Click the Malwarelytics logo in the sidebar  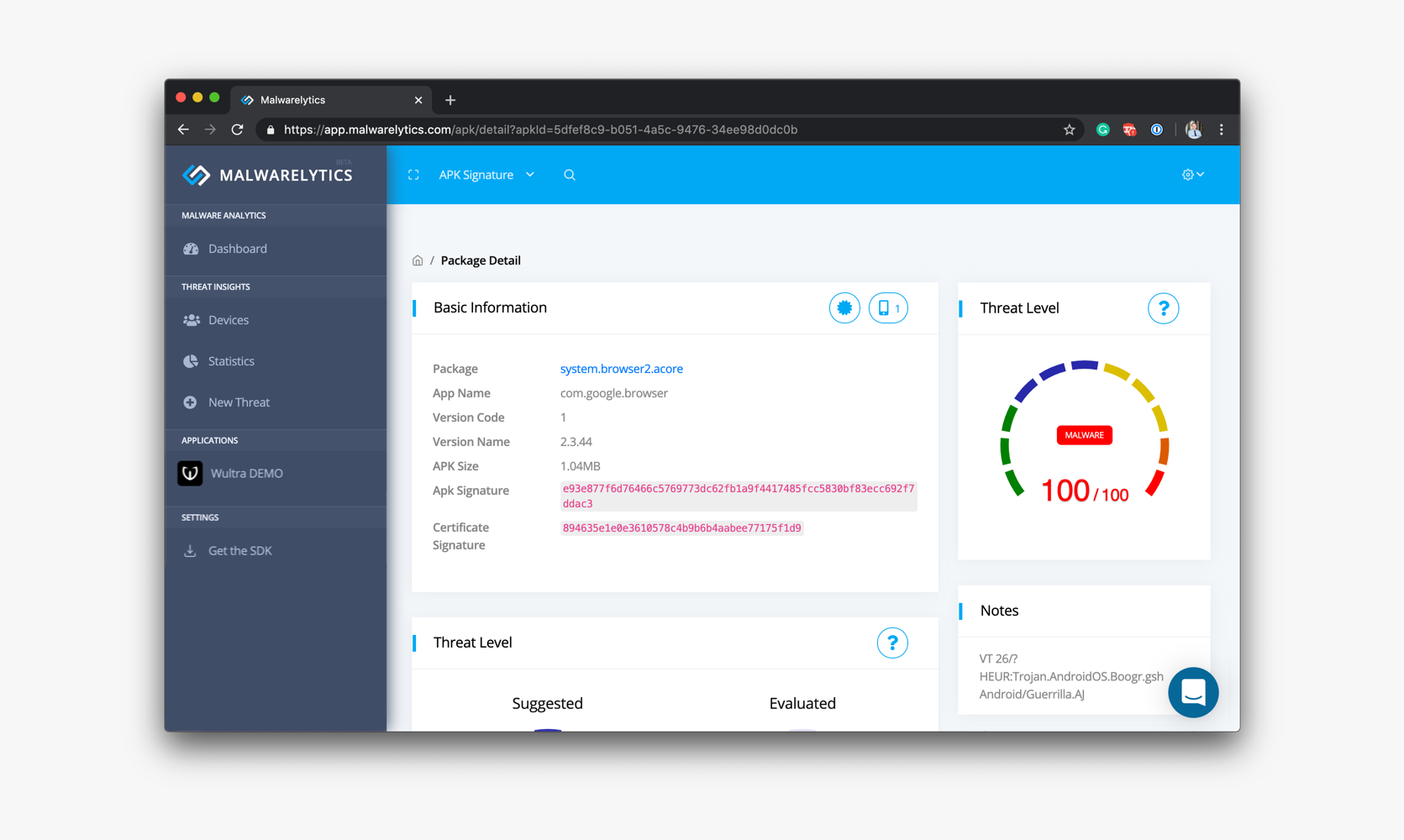pos(268,175)
